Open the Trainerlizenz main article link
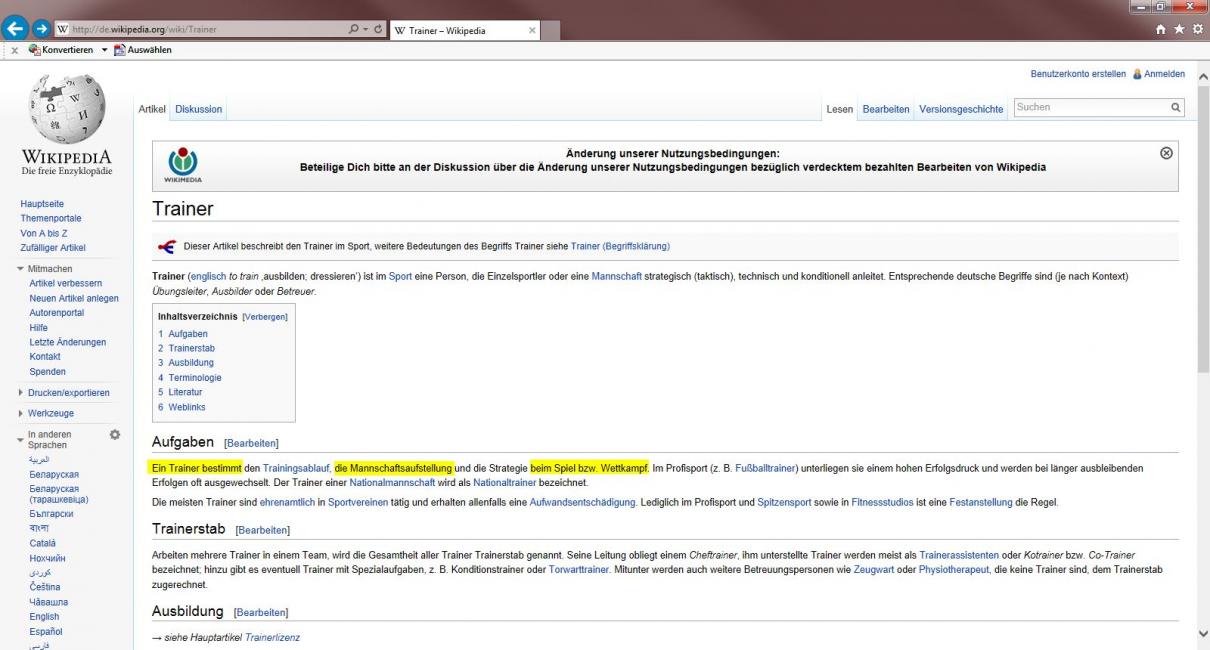This screenshot has height=650, width=1210. coord(272,637)
